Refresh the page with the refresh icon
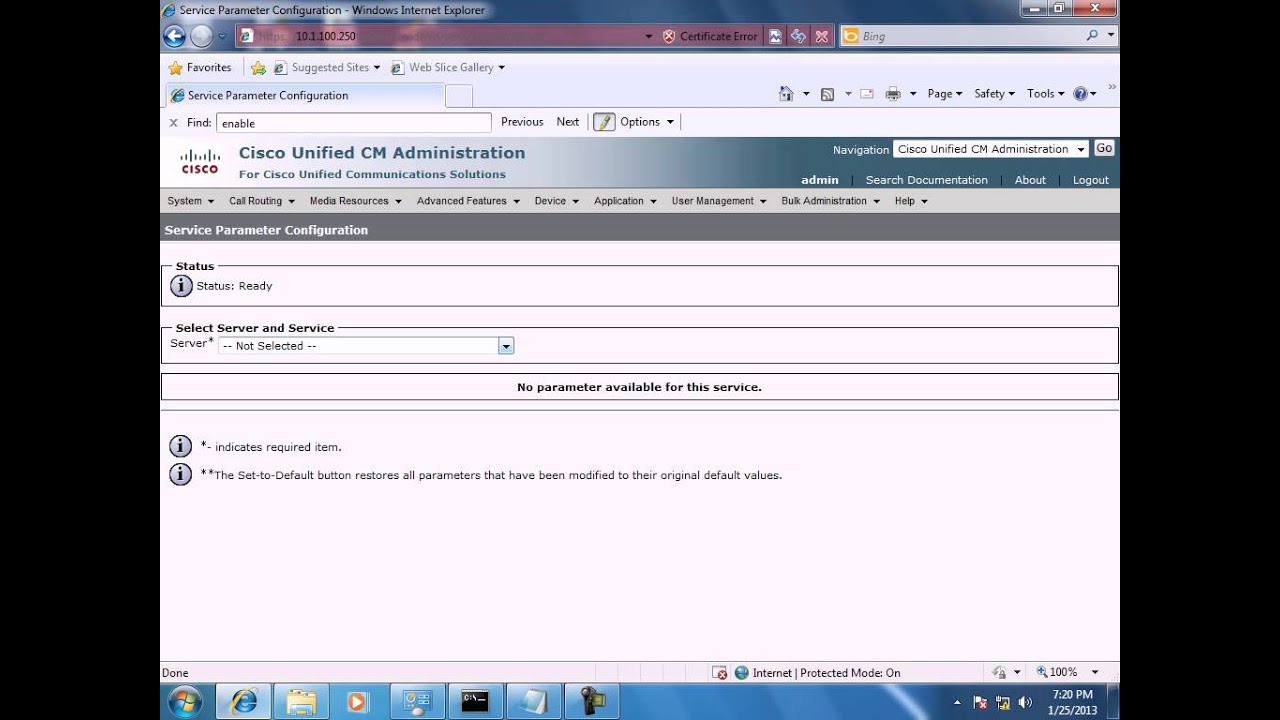 tap(798, 36)
